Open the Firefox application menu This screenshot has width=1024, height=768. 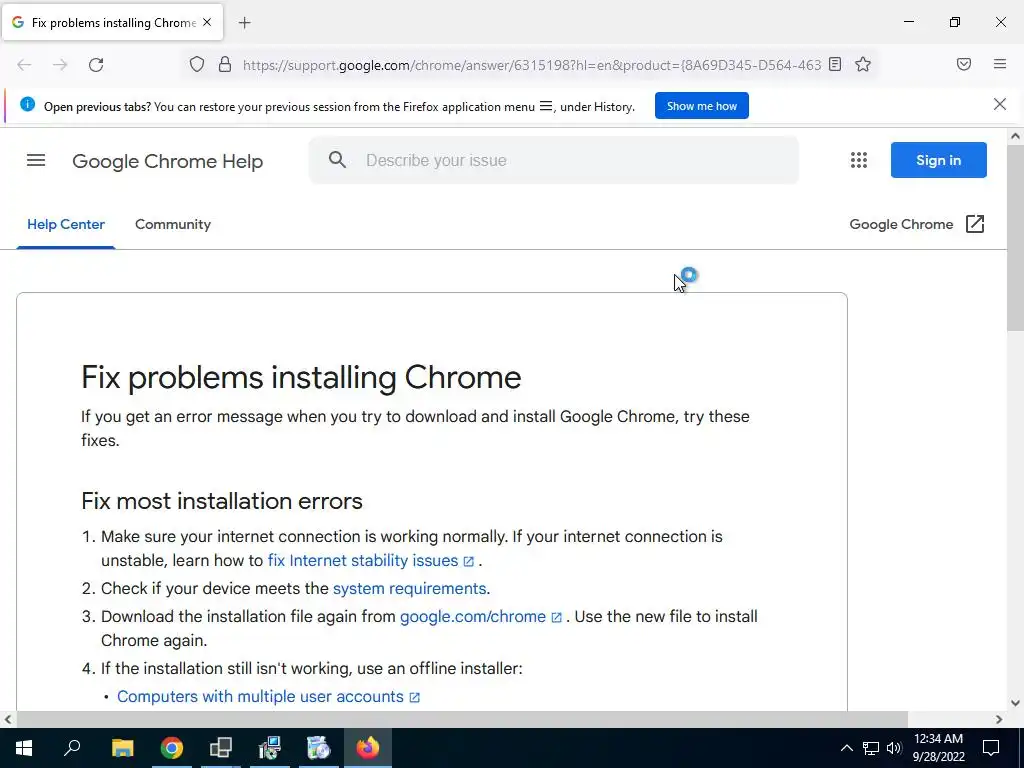tap(999, 64)
